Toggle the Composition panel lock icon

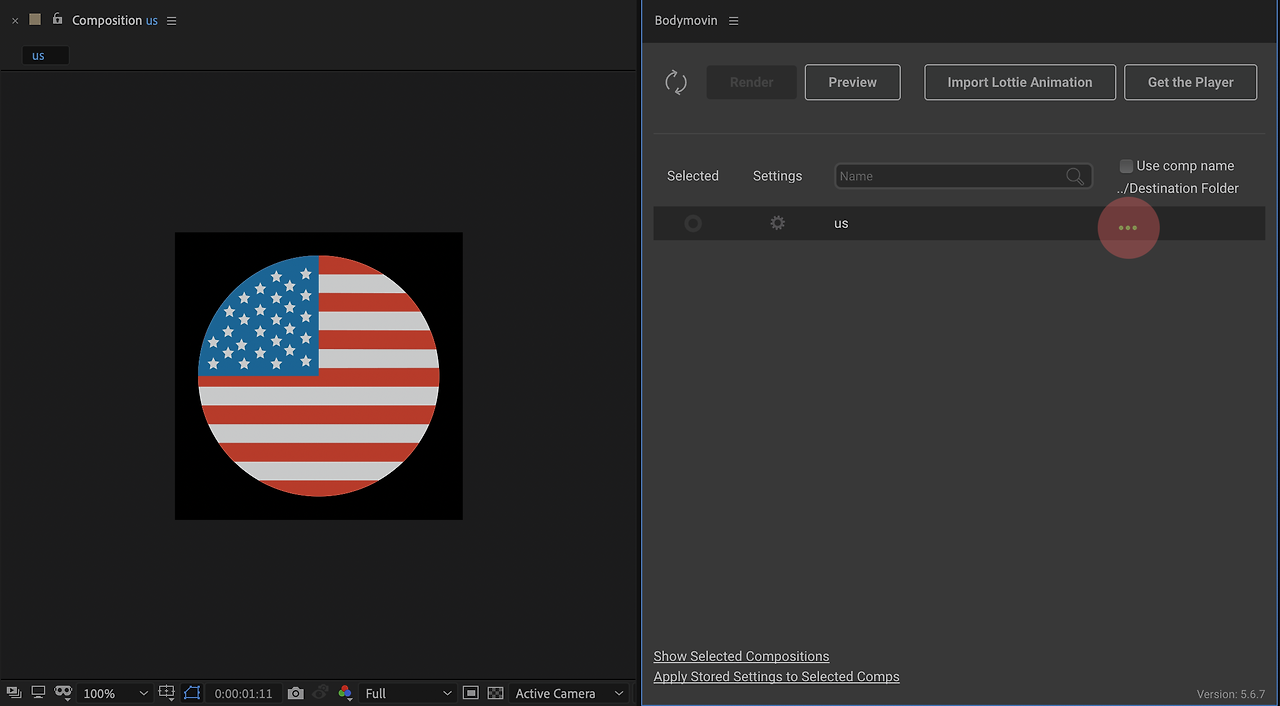pos(57,19)
